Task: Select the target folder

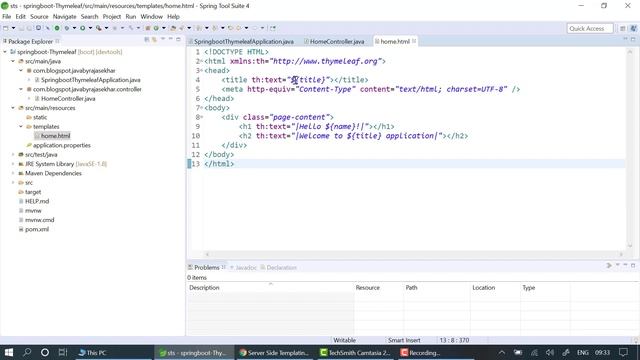Action: point(33,192)
